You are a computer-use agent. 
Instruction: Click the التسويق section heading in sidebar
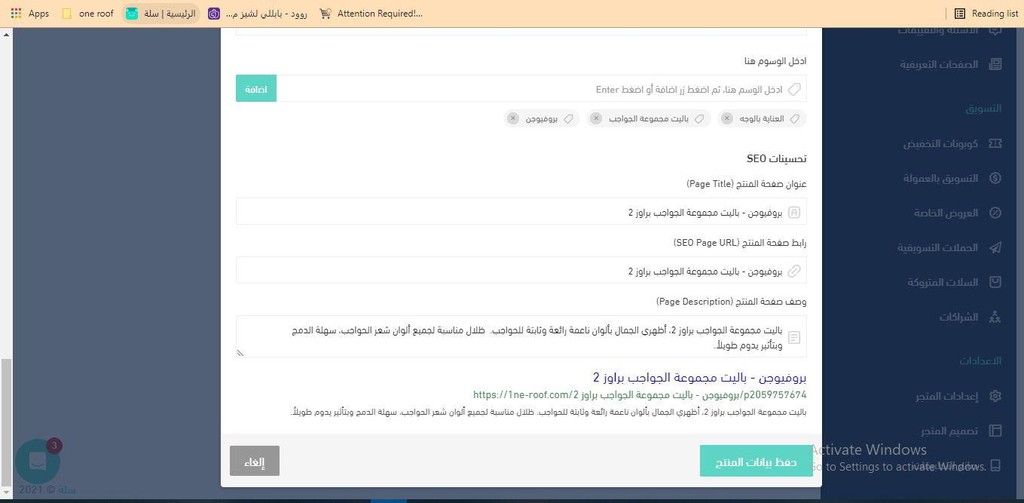pos(984,108)
